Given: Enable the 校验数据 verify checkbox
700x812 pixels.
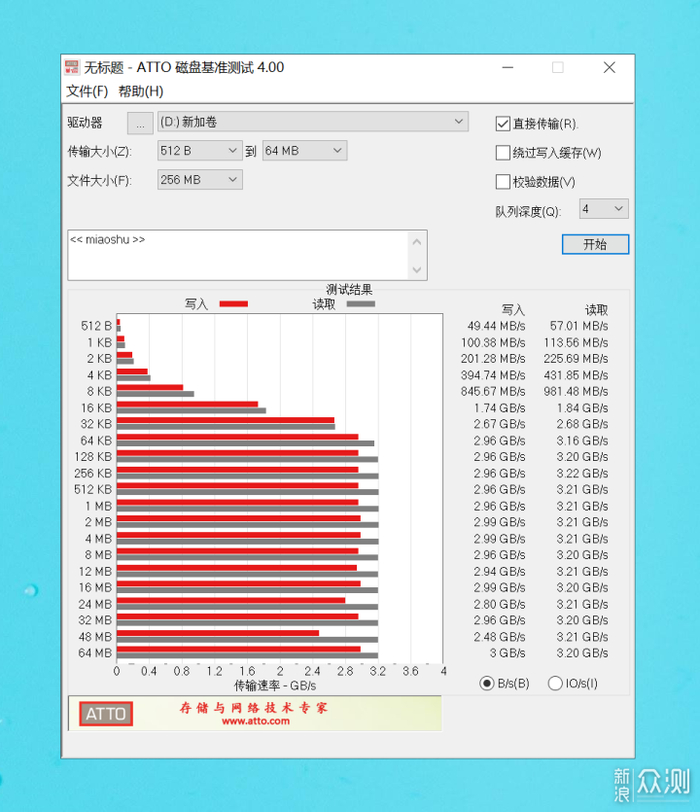Looking at the screenshot, I should (502, 182).
